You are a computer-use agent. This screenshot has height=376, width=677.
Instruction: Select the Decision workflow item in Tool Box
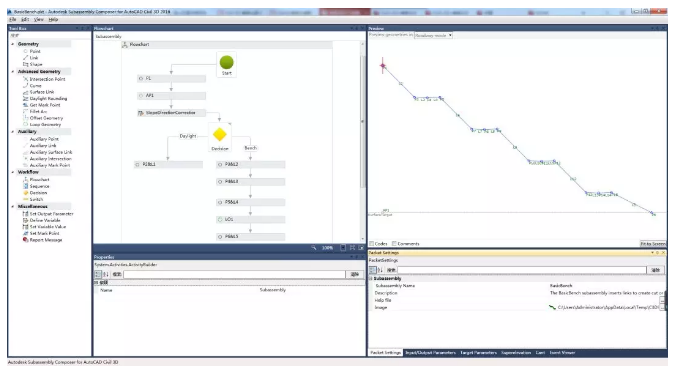pyautogui.click(x=38, y=193)
